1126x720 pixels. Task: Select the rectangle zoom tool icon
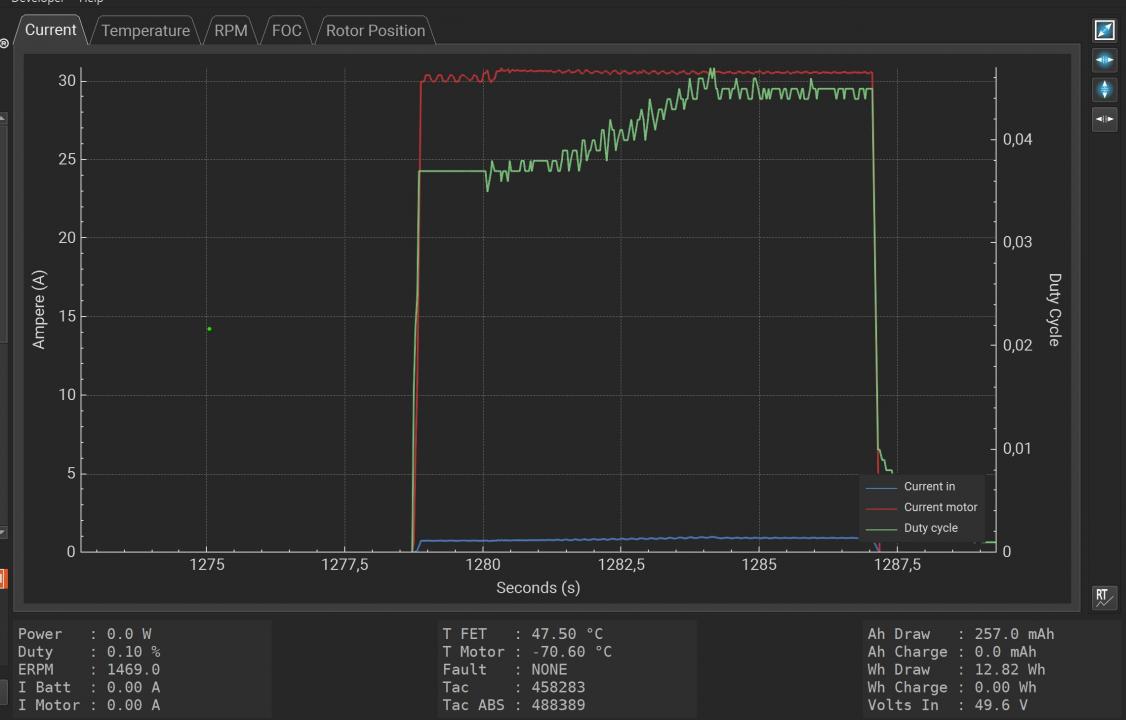[x=1104, y=30]
